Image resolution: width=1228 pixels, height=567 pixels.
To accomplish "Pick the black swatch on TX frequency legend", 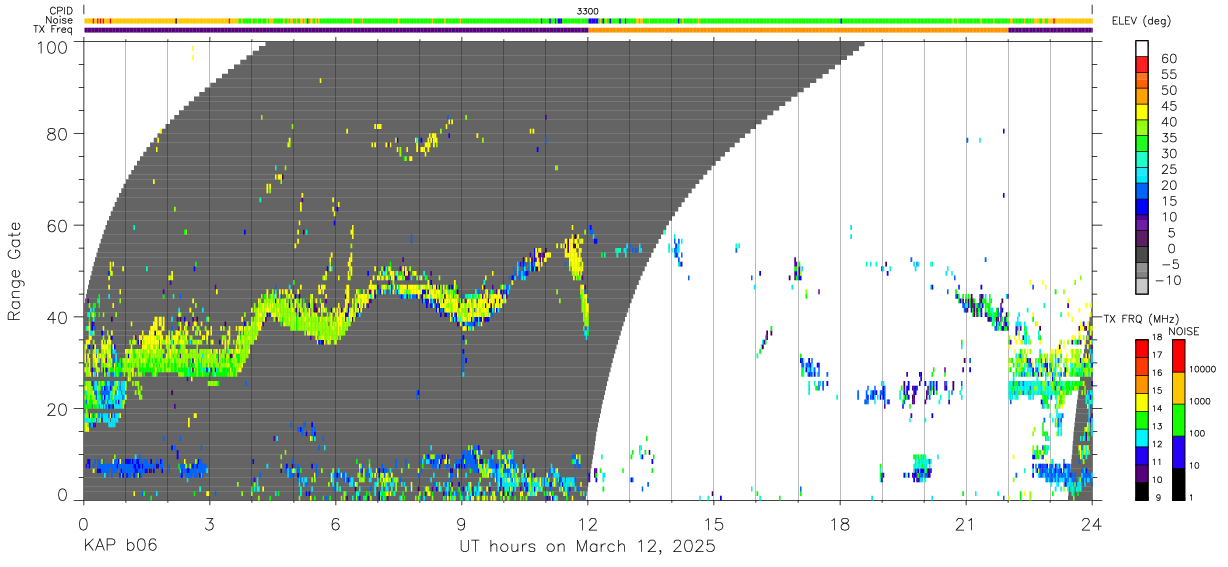I will 1143,491.
